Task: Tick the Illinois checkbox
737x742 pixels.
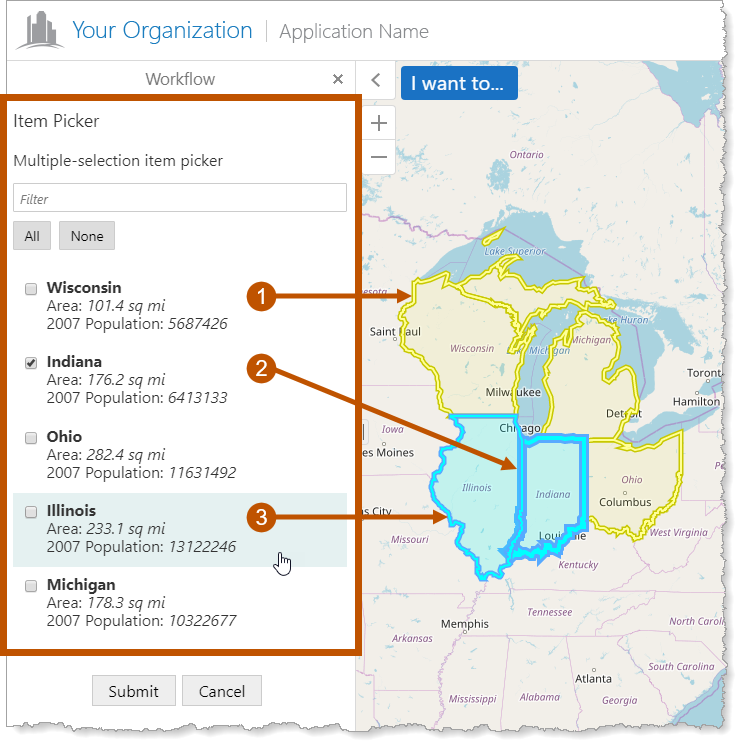Action: 31,512
